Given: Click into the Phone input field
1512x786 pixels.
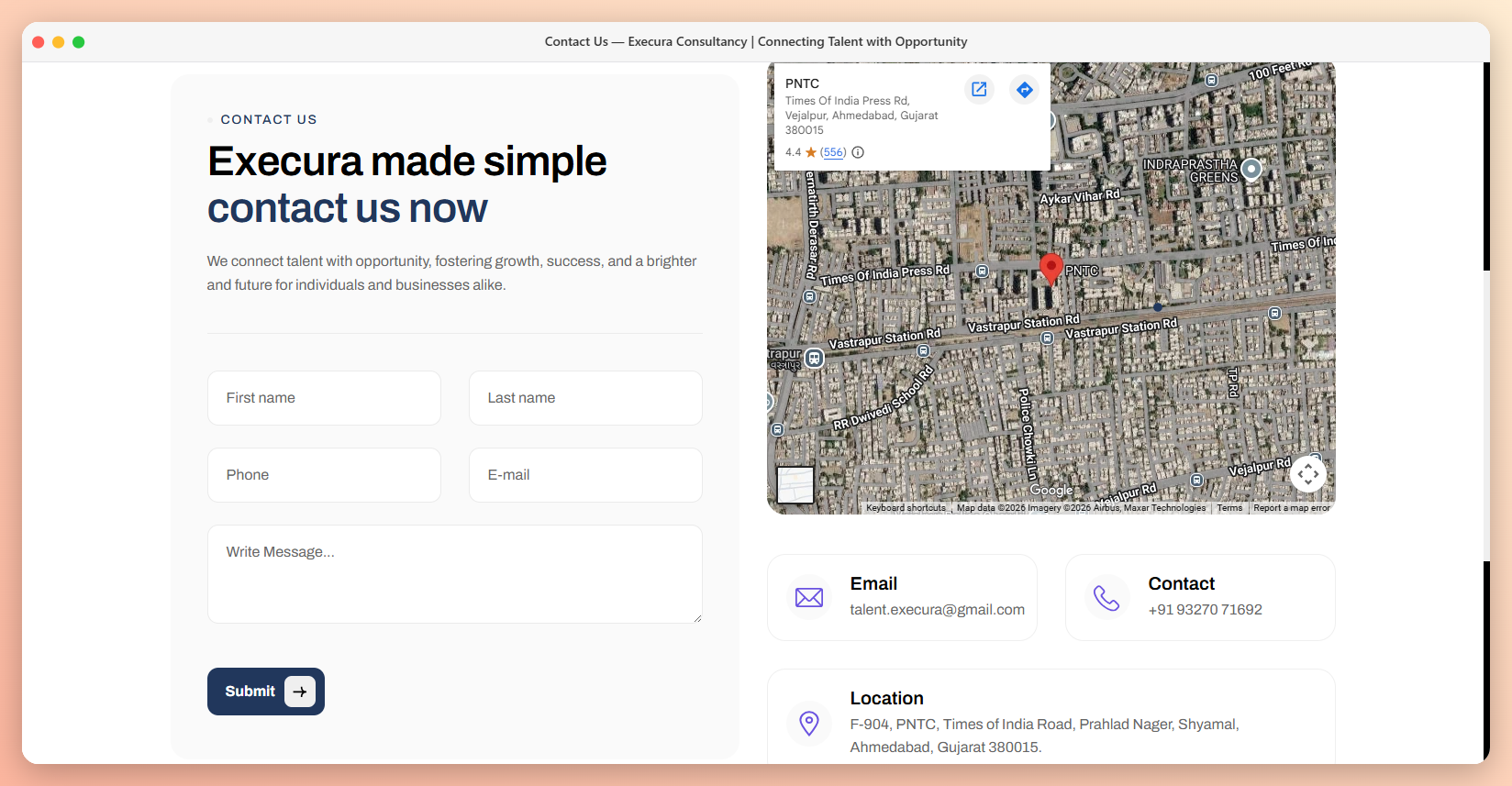Looking at the screenshot, I should 324,475.
